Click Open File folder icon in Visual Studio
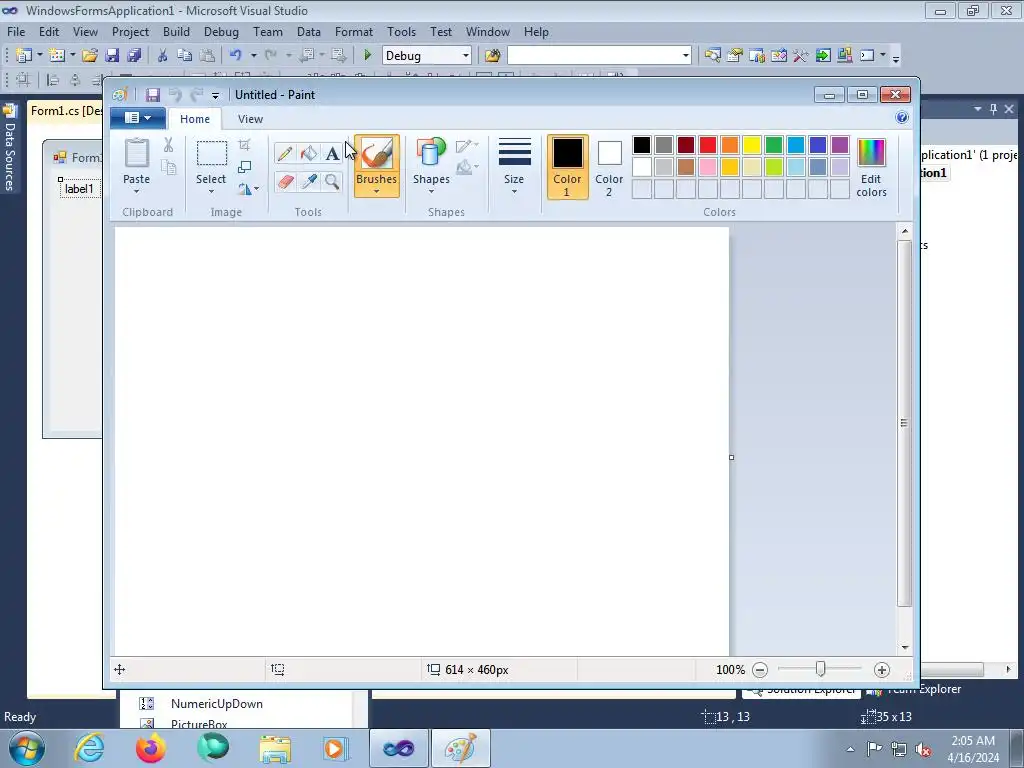This screenshot has height=768, width=1024. (x=90, y=56)
